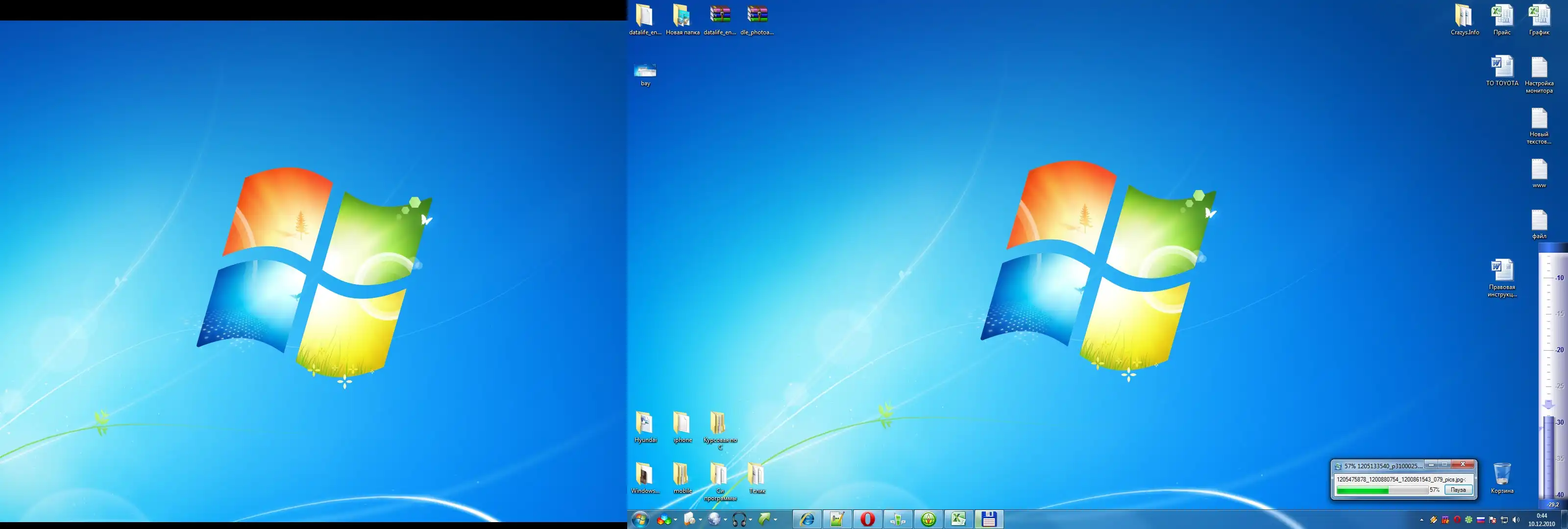
Task: Click the Opera browser taskbar button
Action: point(867,519)
